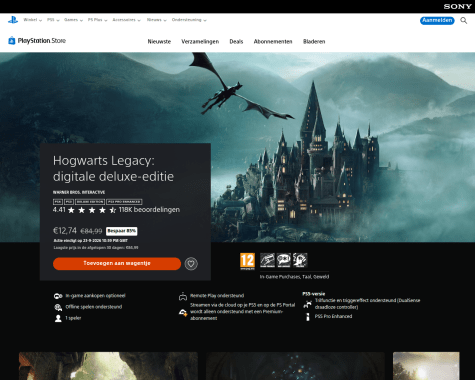
Task: Click the Deluxe Edition tag
Action: (x=90, y=202)
